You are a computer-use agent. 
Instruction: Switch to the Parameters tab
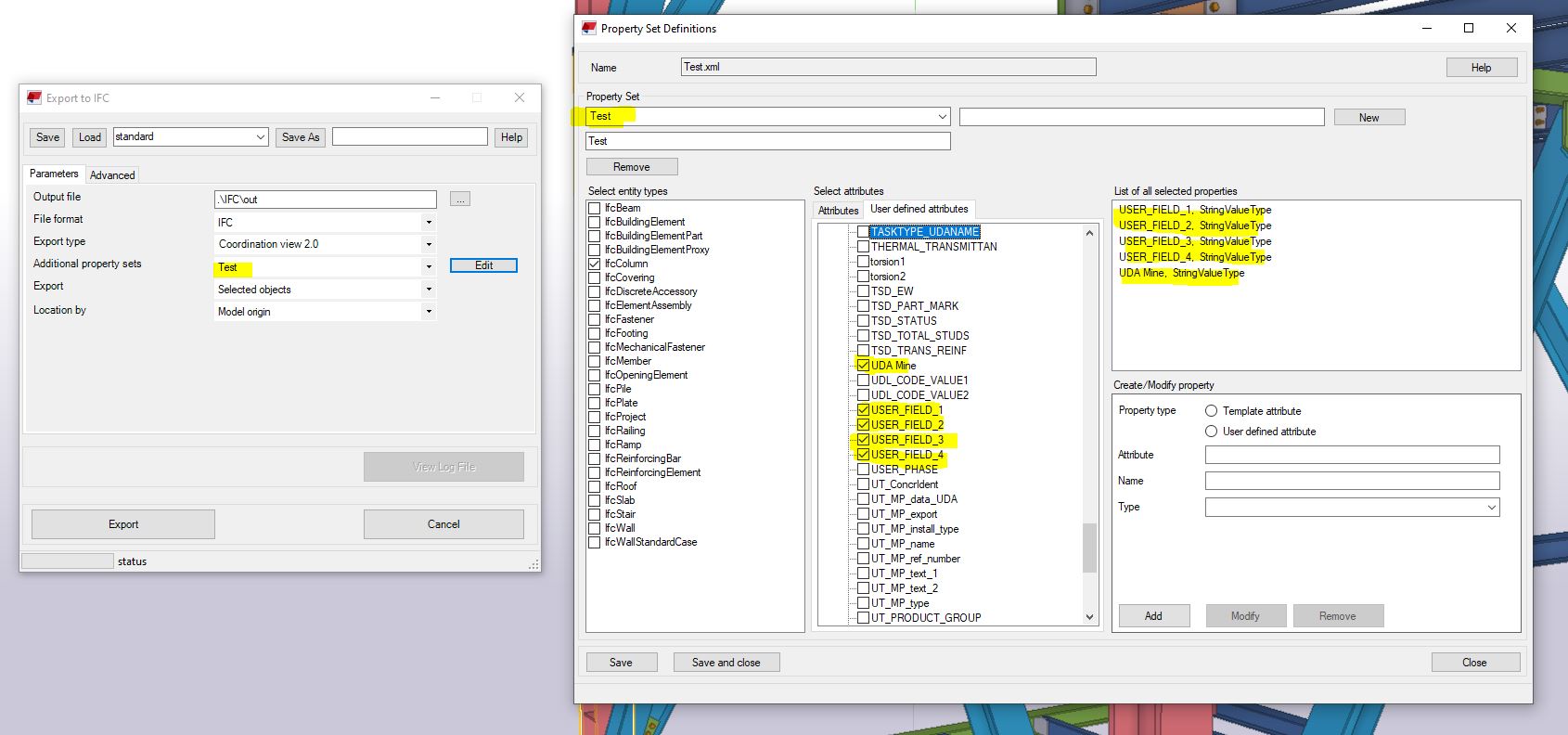tap(54, 174)
